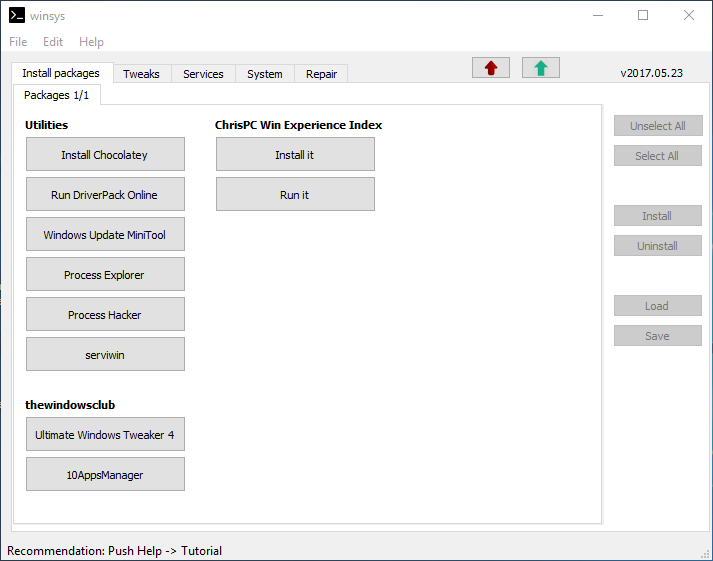Click the red up arrow button

(x=491, y=68)
